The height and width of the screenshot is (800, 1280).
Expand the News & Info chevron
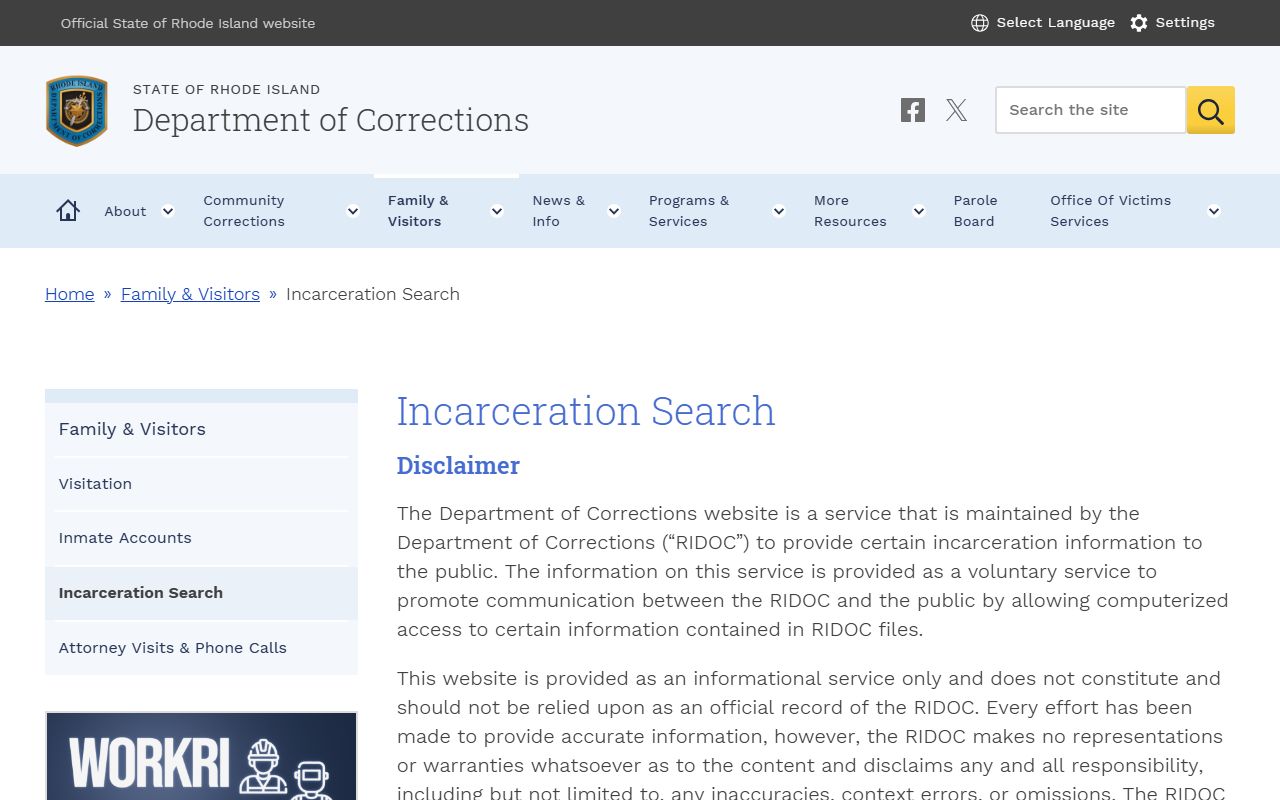click(x=614, y=211)
